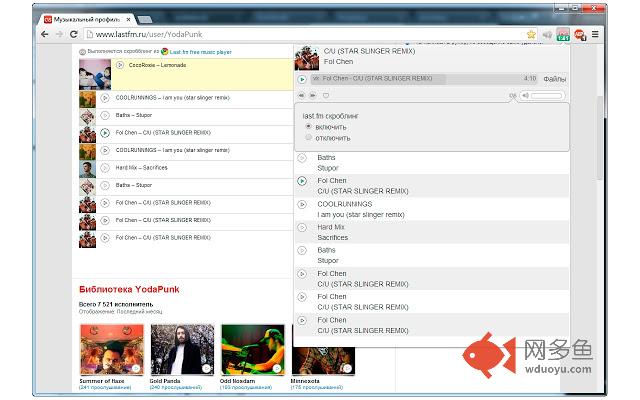640x400 pixels.
Task: Skip to next track in popup player
Action: [x=313, y=95]
